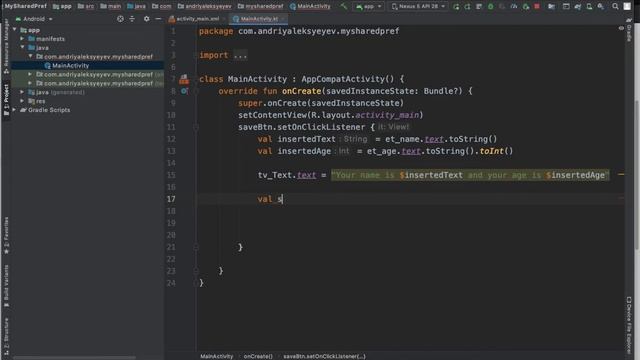Click saveBtn.setOnClickListener breadcrumb at bottom
640x360 pixels.
pos(324,356)
